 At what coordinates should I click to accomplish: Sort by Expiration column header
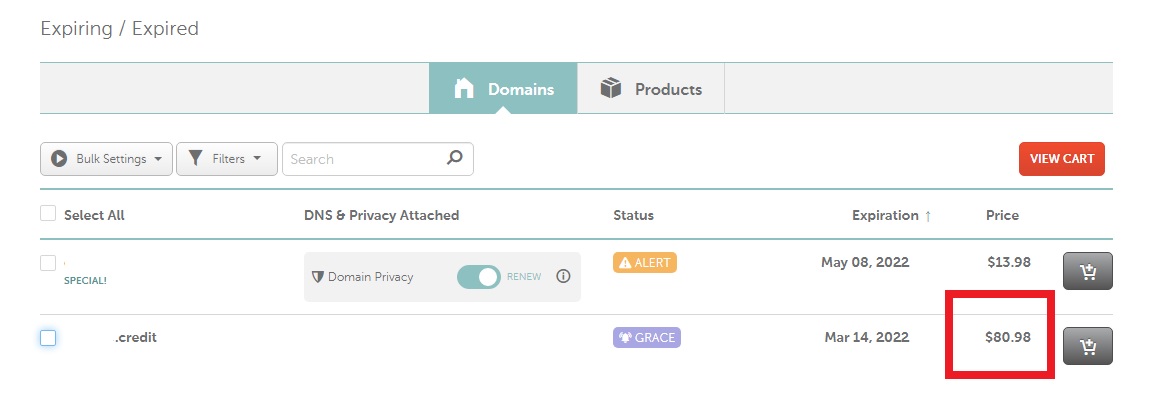tap(891, 215)
